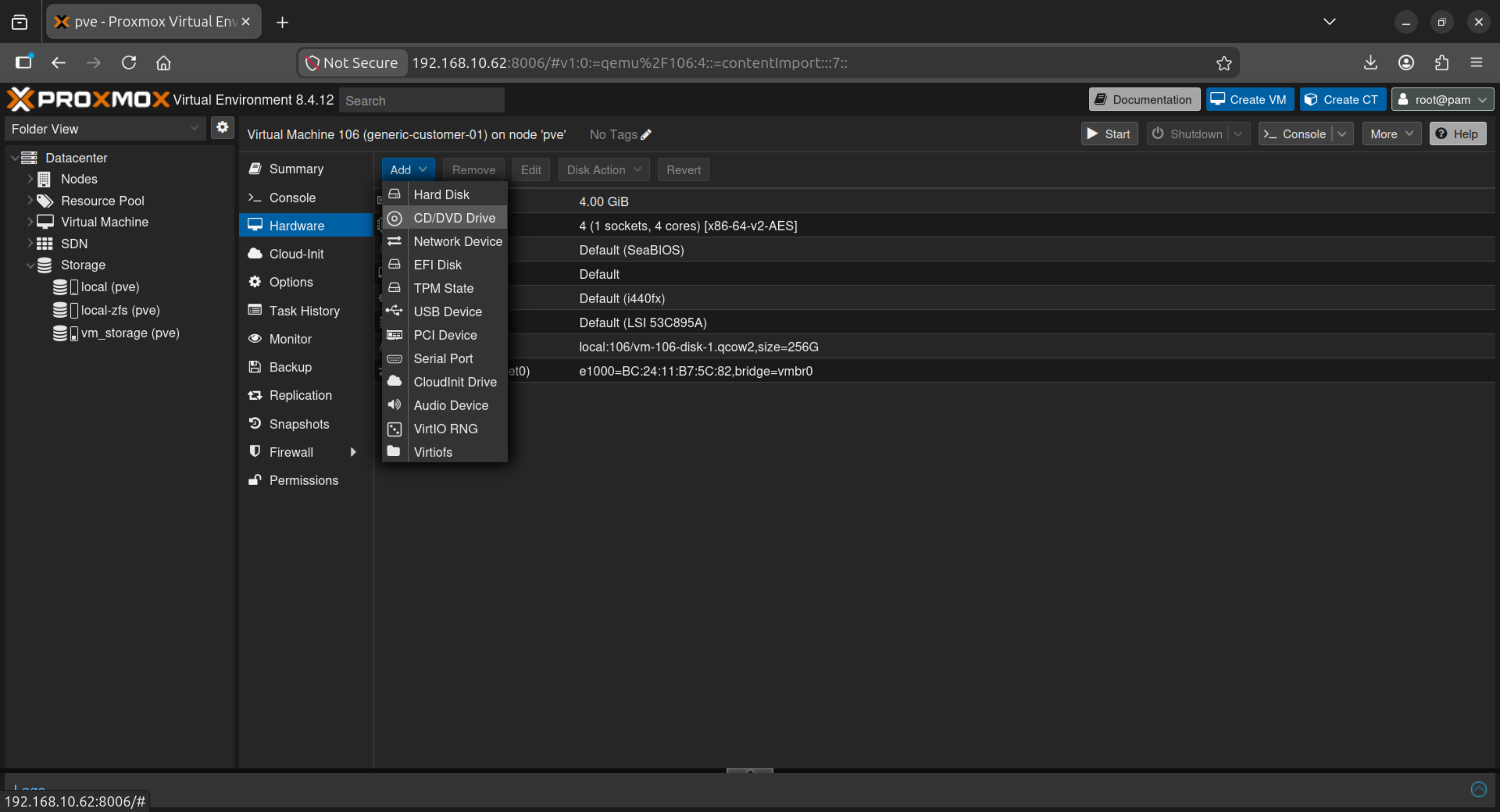Image resolution: width=1500 pixels, height=812 pixels.
Task: Bookmark this page with star icon
Action: pyautogui.click(x=1224, y=63)
